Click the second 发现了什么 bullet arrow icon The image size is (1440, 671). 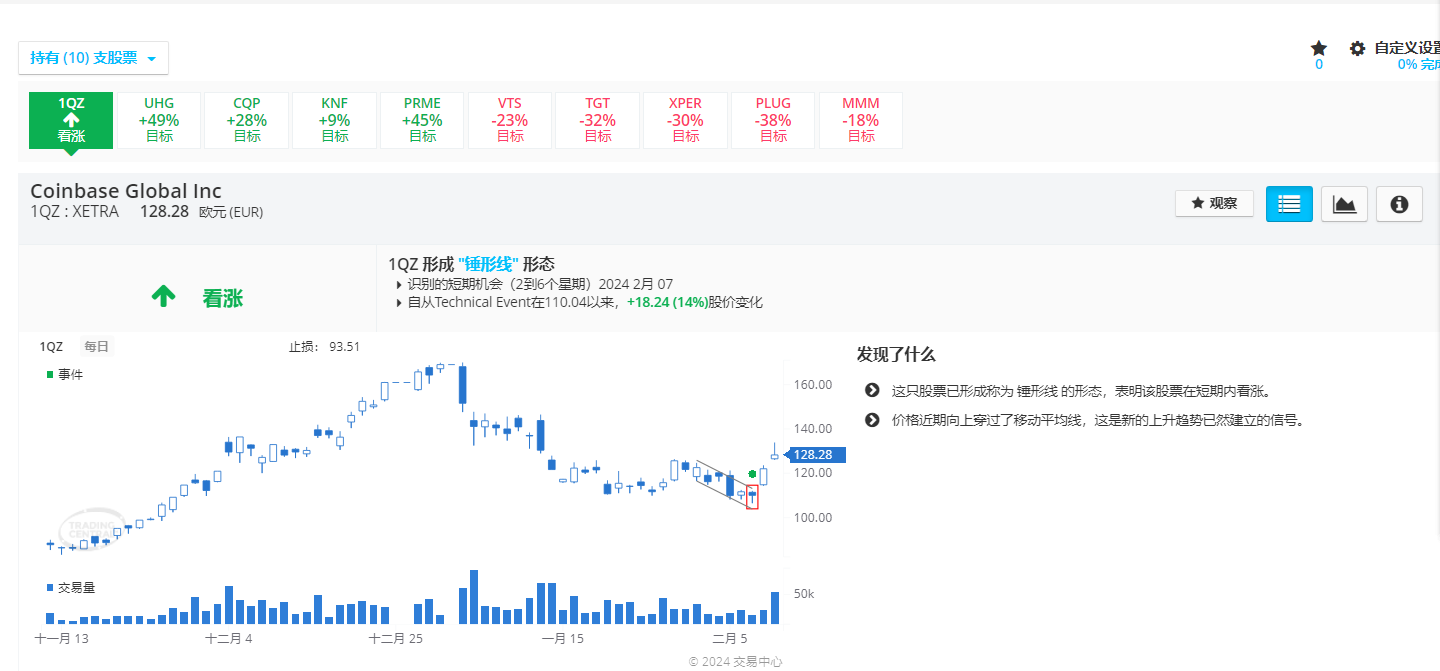point(872,420)
